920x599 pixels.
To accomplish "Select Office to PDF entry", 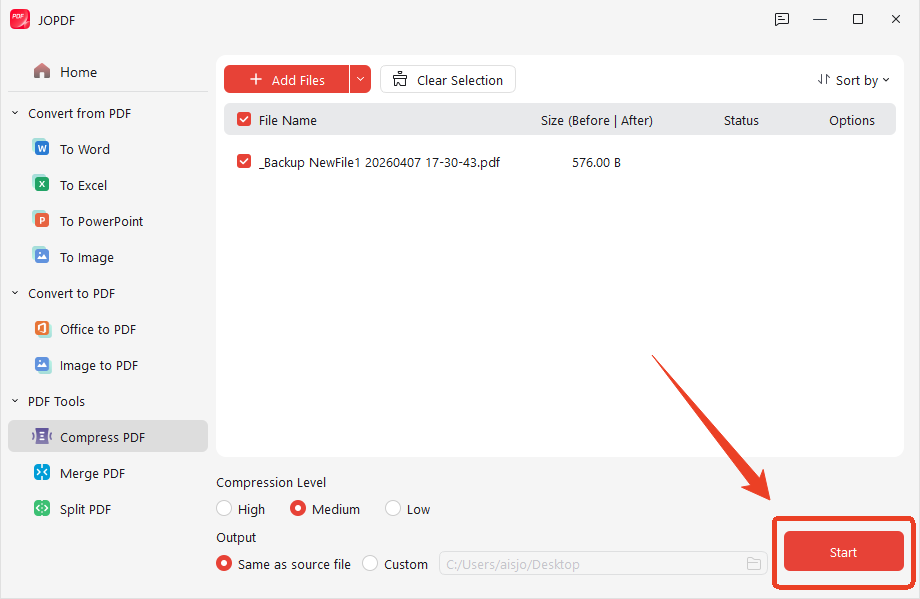I will 108,329.
